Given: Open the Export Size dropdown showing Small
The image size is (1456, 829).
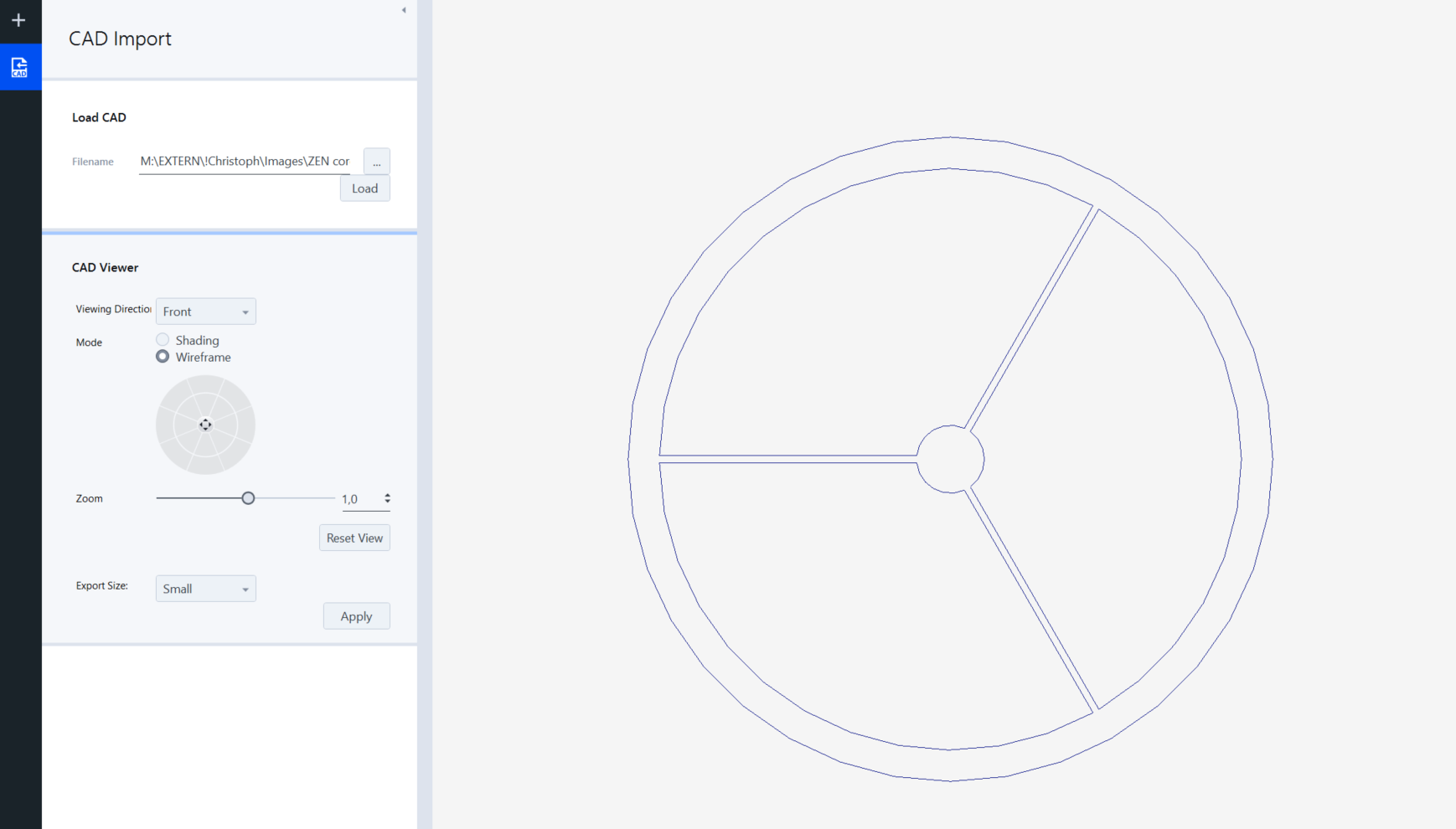Looking at the screenshot, I should [205, 588].
